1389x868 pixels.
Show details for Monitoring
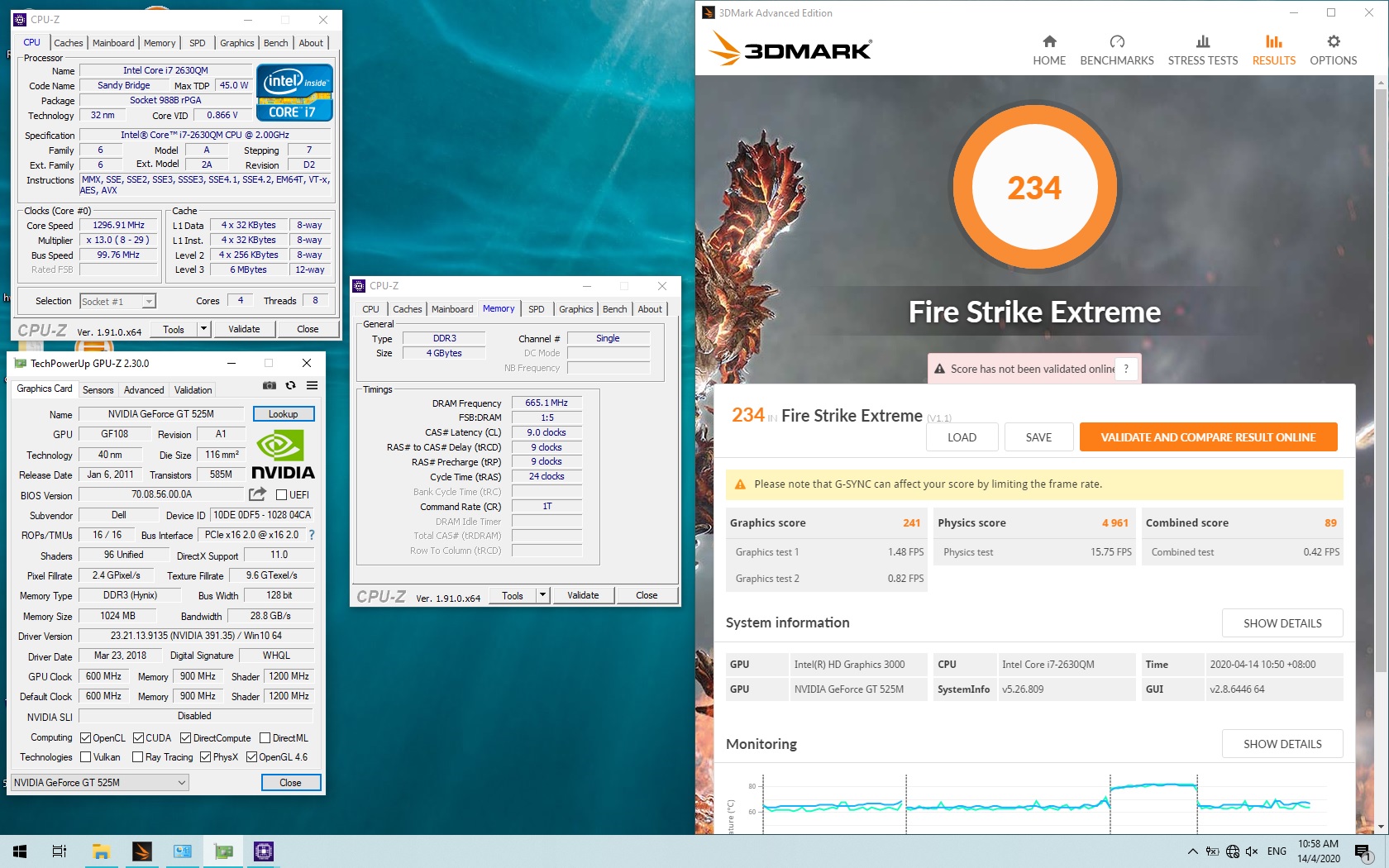pos(1282,744)
